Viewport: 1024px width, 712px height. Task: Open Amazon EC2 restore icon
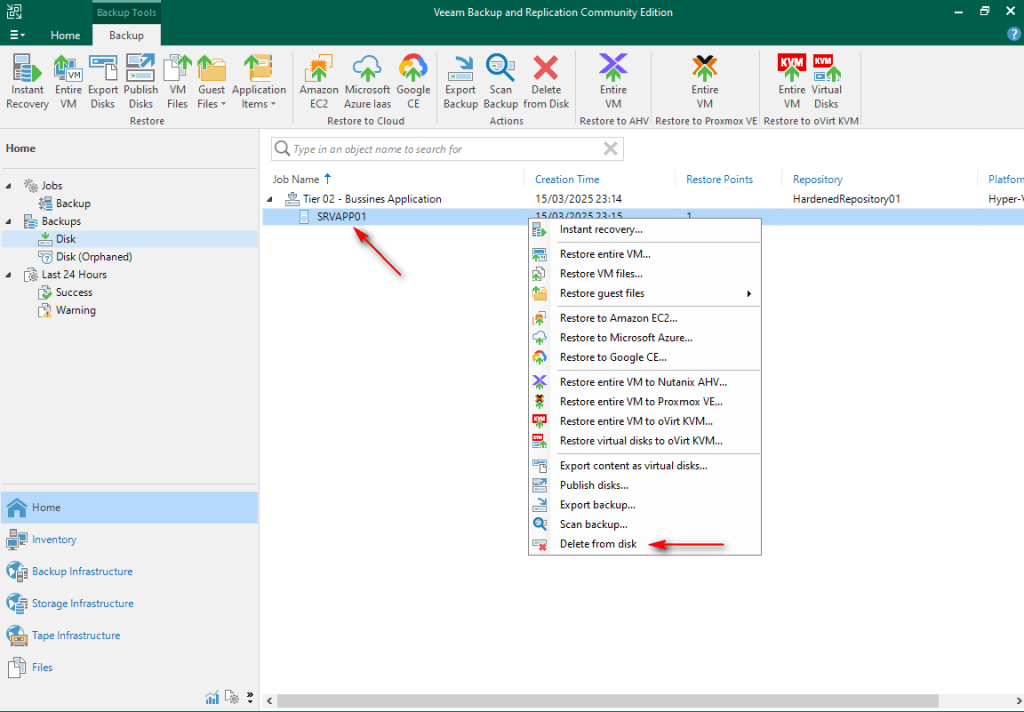[319, 81]
